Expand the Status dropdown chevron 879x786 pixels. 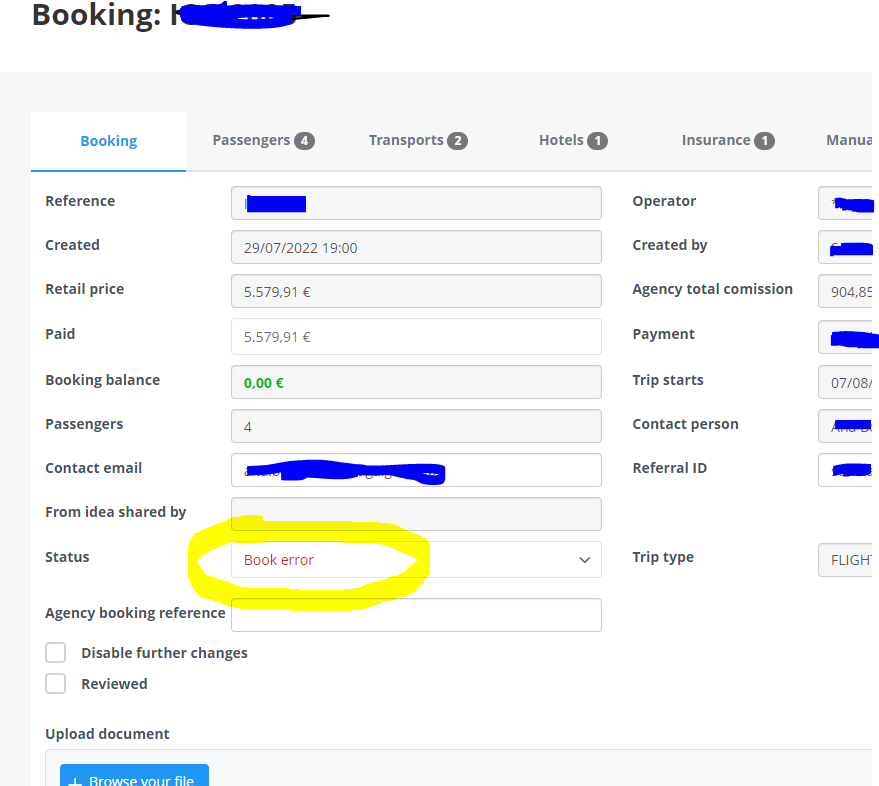click(585, 560)
